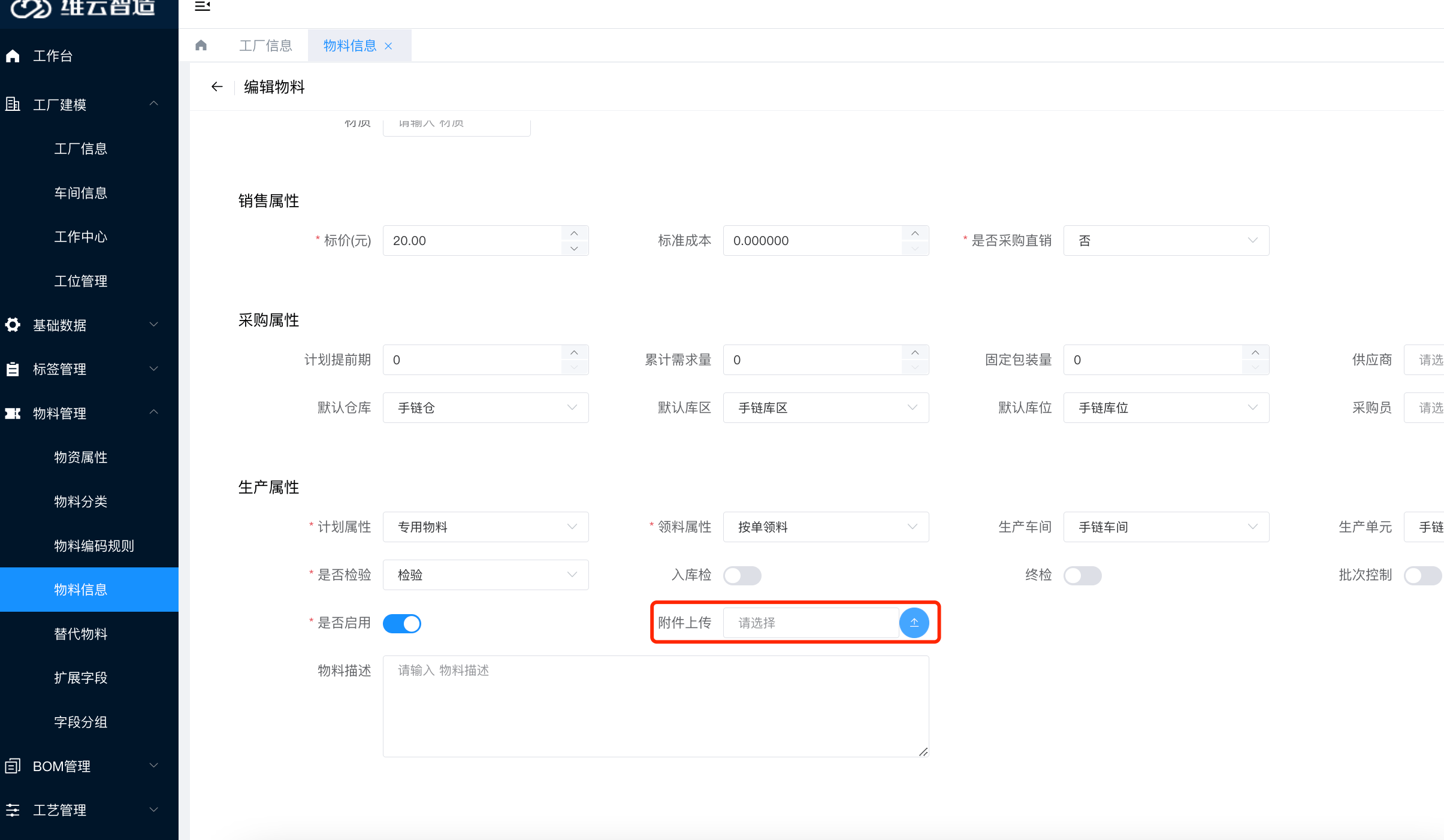Open 车间信息 in sidebar
This screenshot has height=840, width=1444.
80,193
